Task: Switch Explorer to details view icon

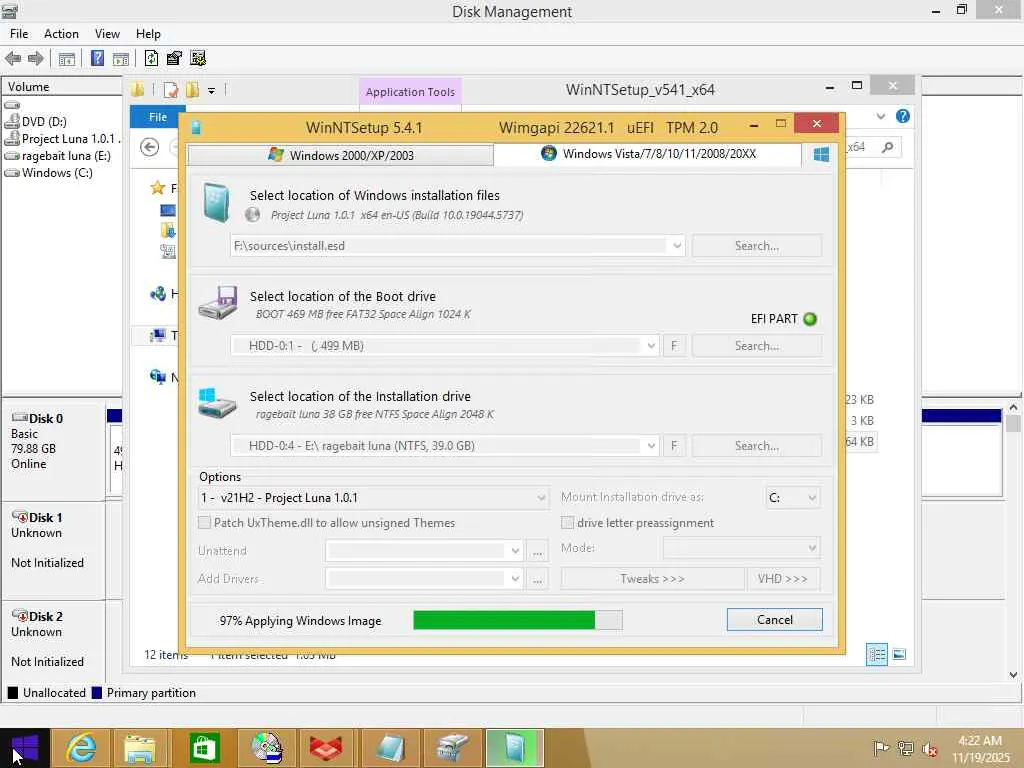Action: (x=876, y=654)
